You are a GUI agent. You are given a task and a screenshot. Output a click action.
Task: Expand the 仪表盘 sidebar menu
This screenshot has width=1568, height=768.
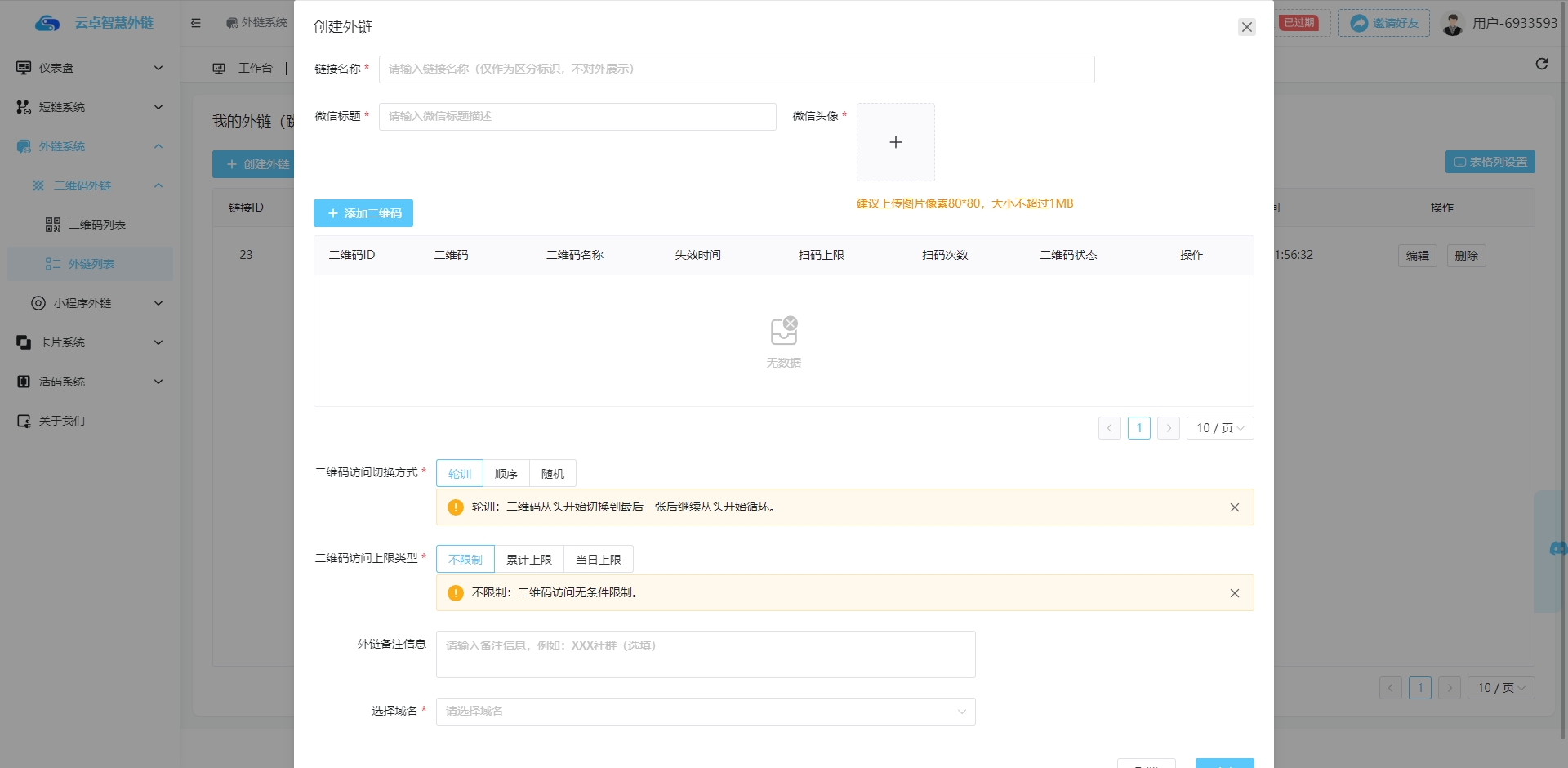pyautogui.click(x=90, y=68)
